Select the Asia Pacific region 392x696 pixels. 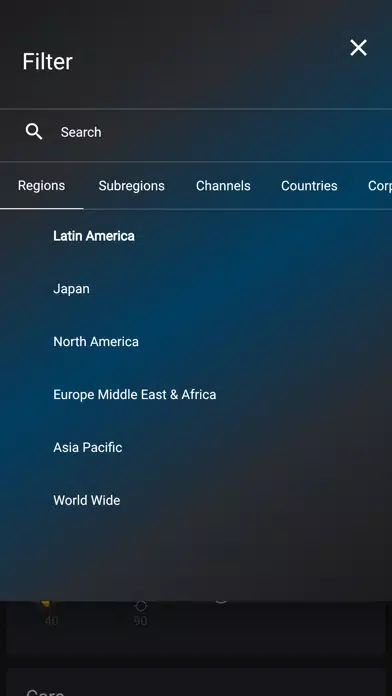click(x=87, y=447)
